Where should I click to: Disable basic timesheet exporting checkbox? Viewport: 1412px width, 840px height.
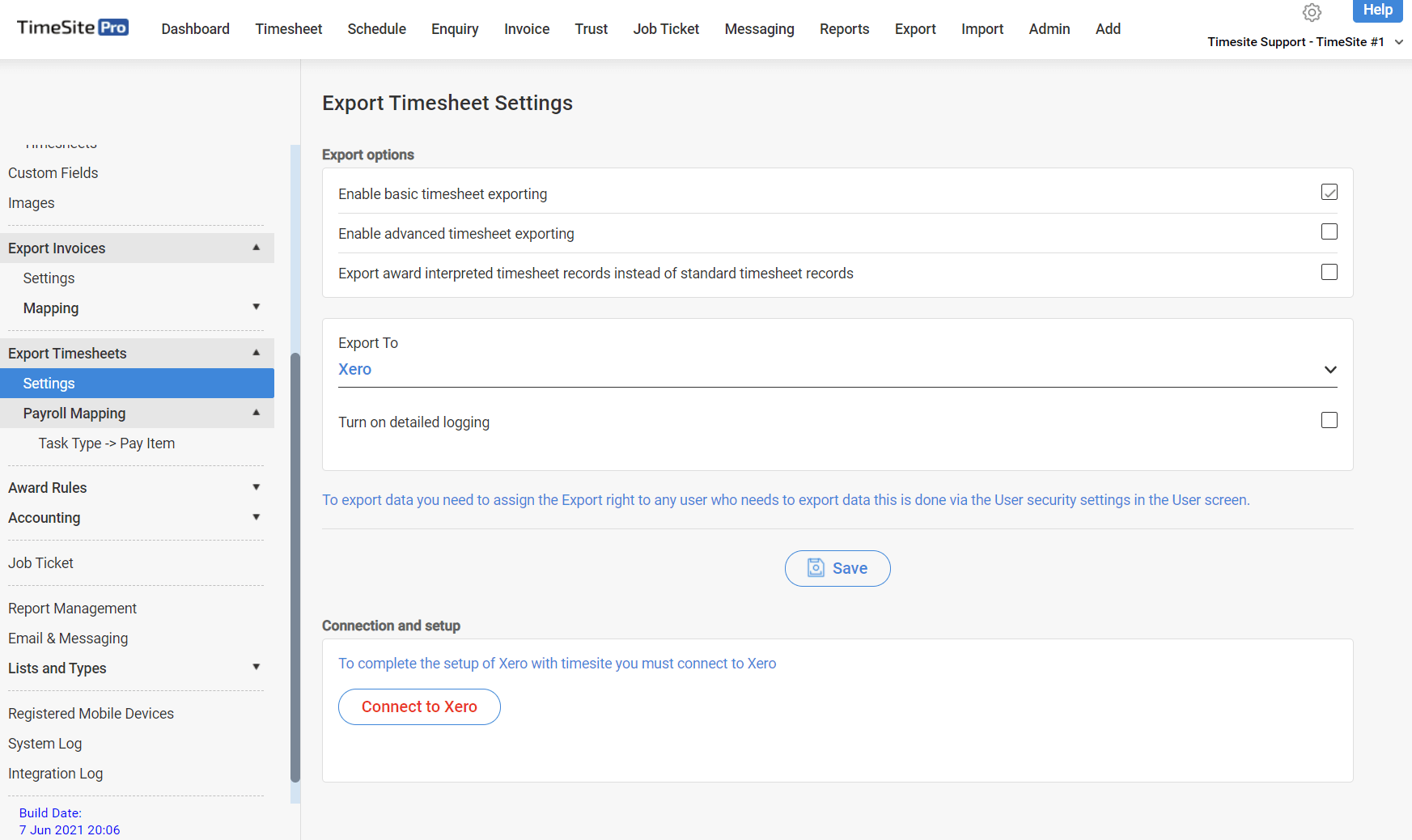(1329, 192)
